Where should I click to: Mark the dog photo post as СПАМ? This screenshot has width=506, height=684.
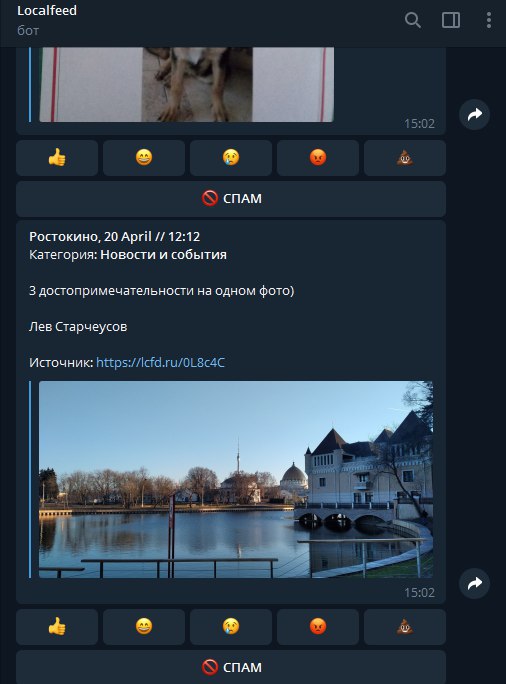pos(231,199)
